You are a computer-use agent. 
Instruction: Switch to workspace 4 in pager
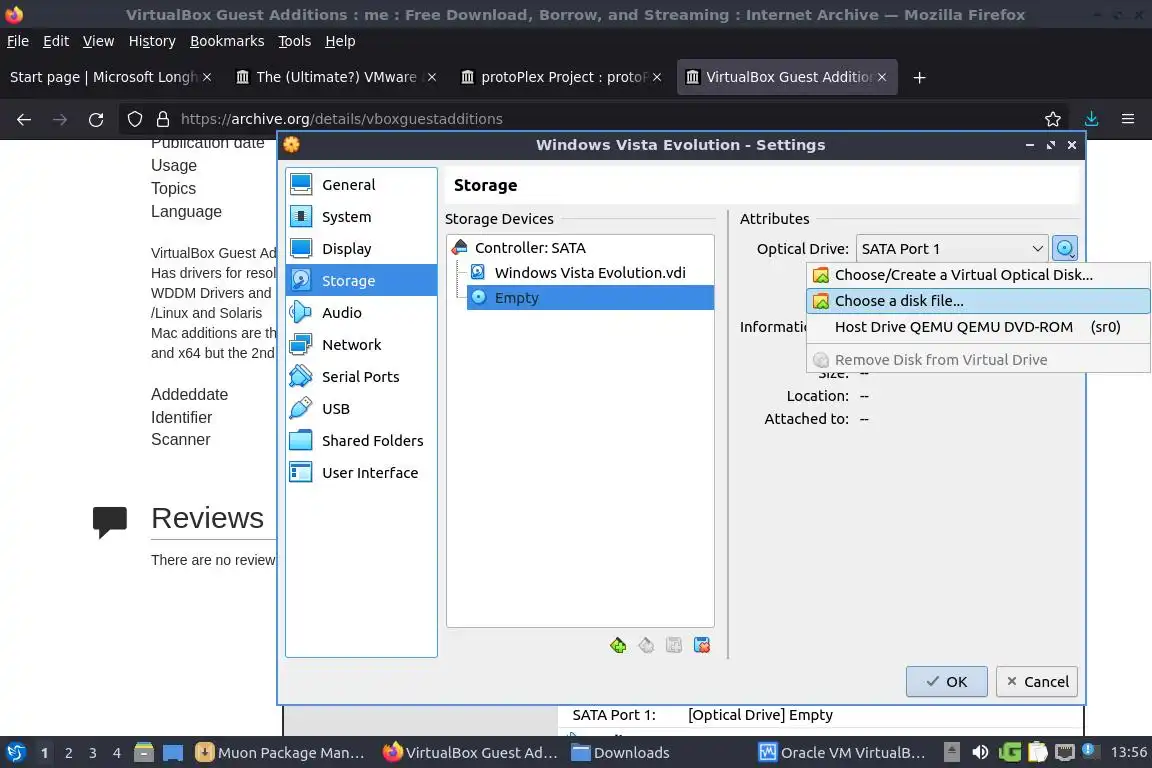click(x=117, y=753)
